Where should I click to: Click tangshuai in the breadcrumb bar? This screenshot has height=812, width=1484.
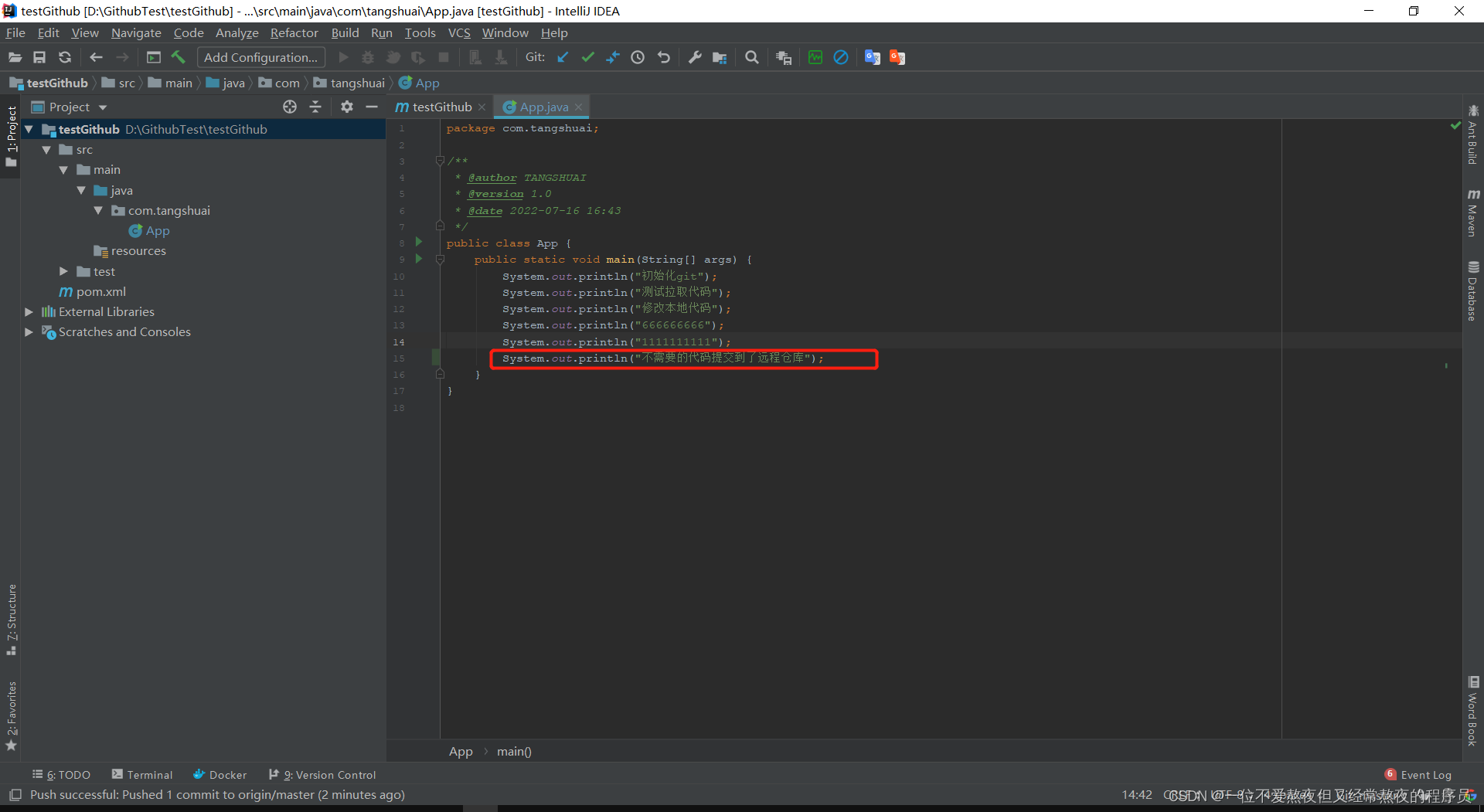coord(349,83)
